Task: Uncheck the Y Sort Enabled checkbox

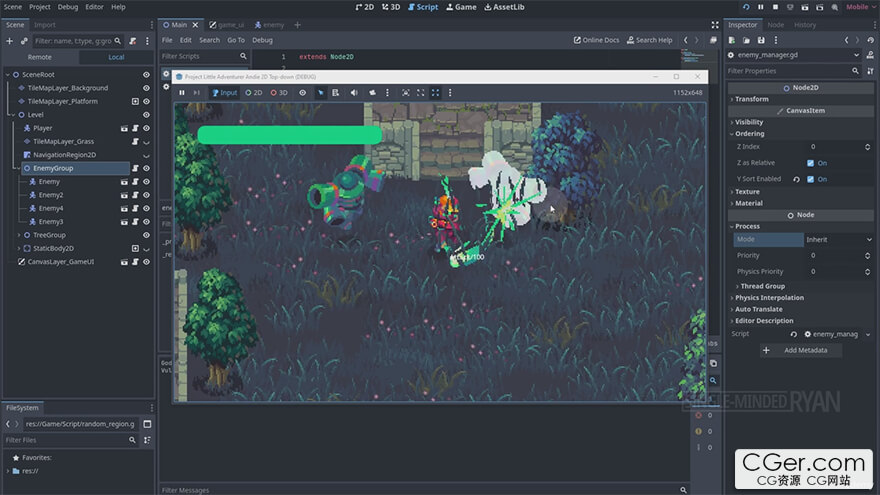Action: [x=810, y=179]
